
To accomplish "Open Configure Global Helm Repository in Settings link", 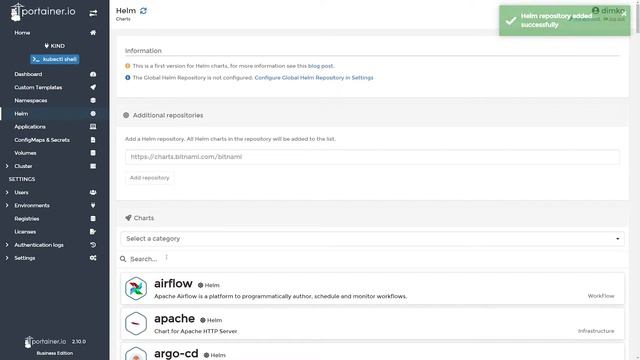I will click(314, 78).
